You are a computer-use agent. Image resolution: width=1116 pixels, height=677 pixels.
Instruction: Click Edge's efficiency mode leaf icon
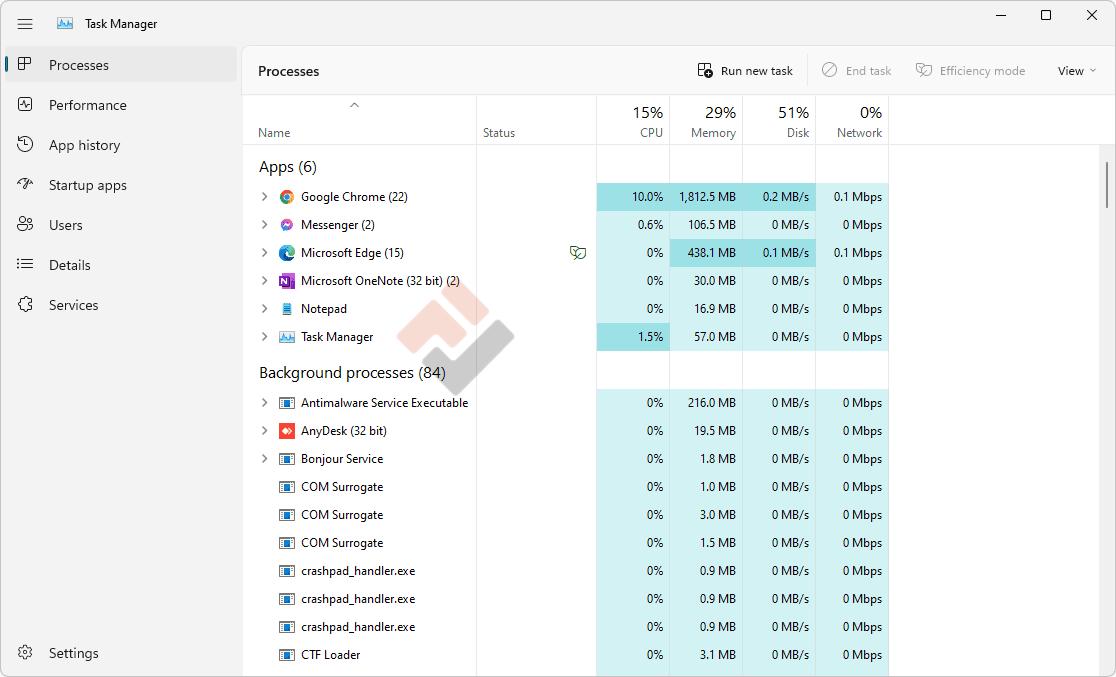pyautogui.click(x=577, y=253)
